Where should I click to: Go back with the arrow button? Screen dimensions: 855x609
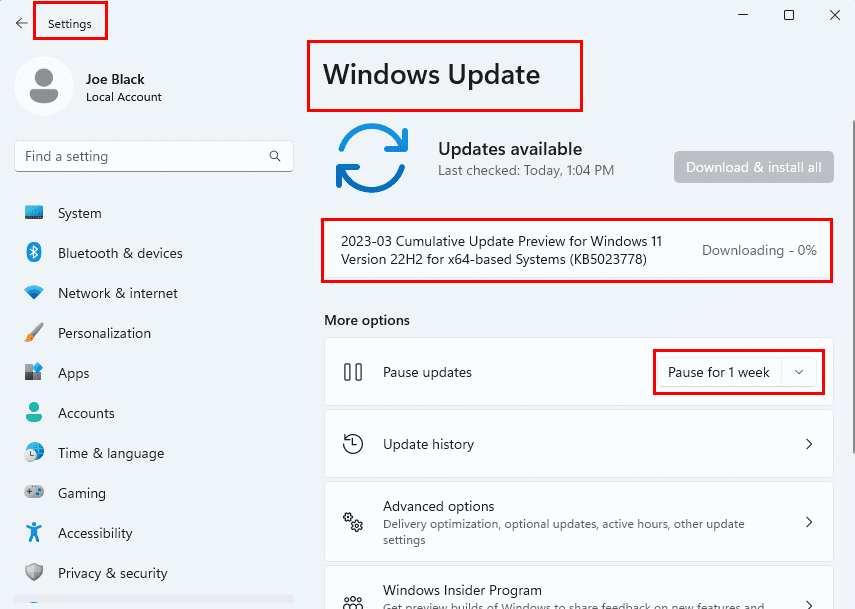pyautogui.click(x=21, y=23)
